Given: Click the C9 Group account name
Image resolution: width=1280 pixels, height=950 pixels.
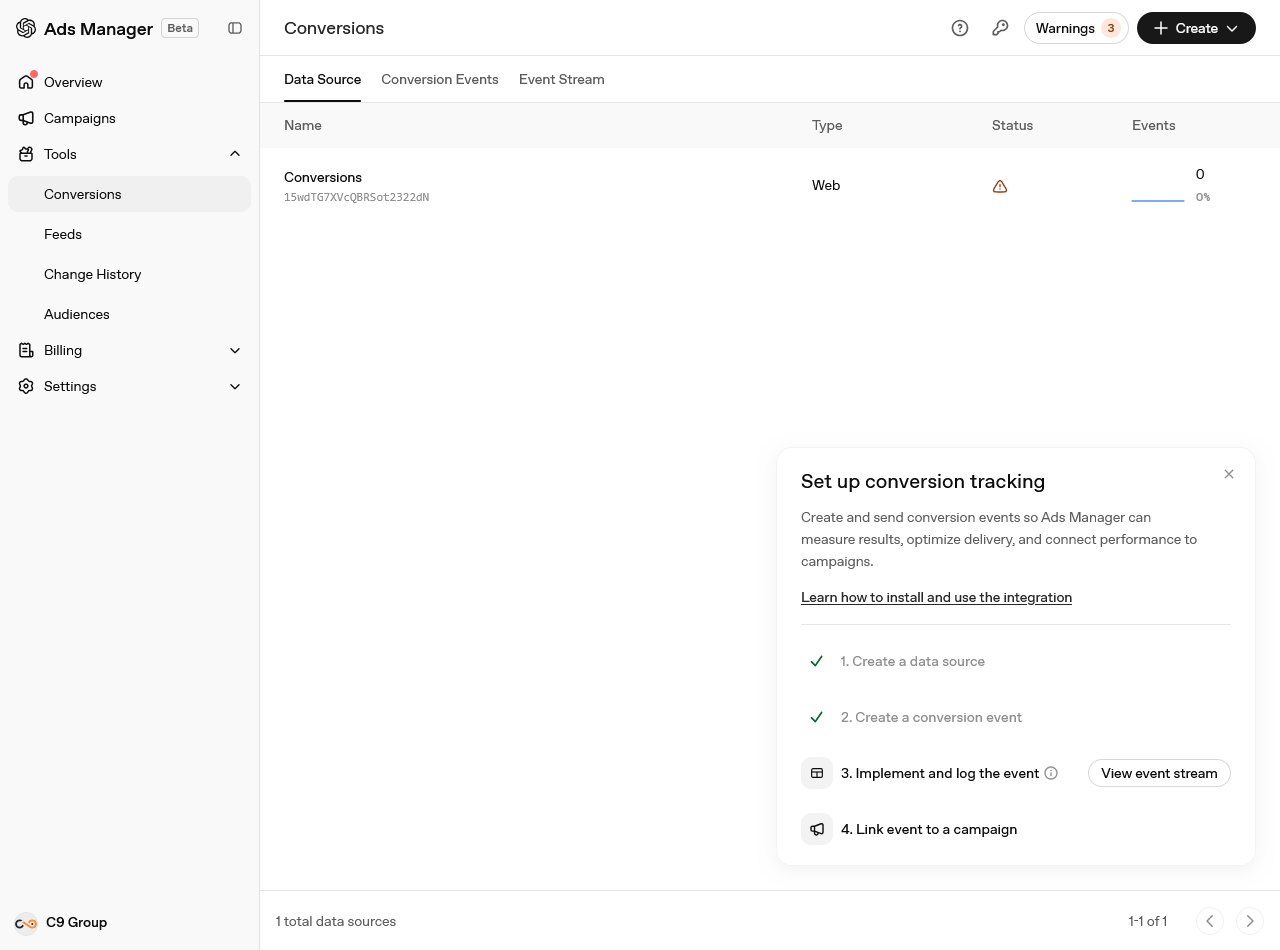Looking at the screenshot, I should click(76, 922).
